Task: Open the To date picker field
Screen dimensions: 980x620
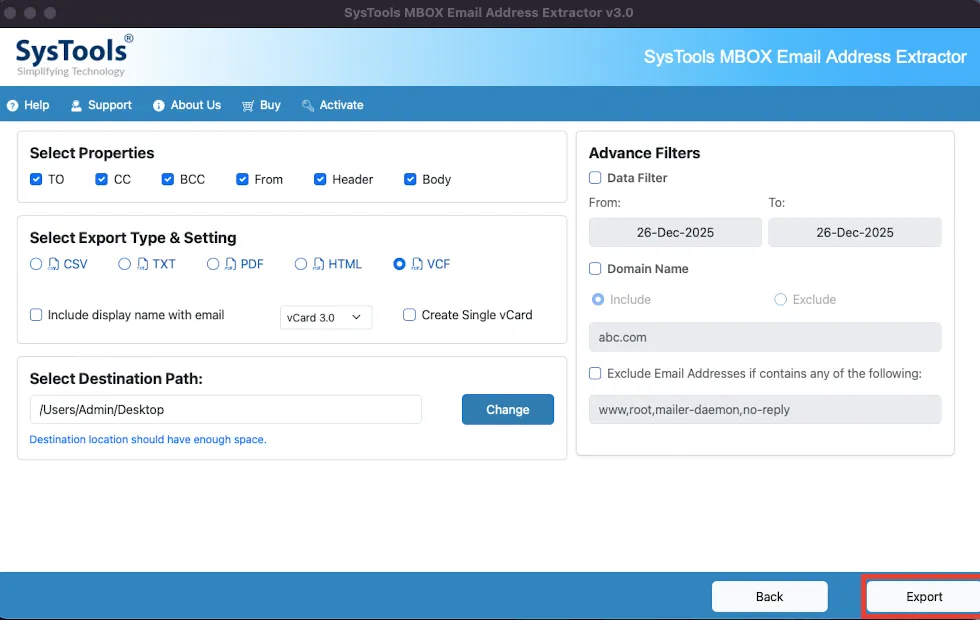Action: (854, 232)
